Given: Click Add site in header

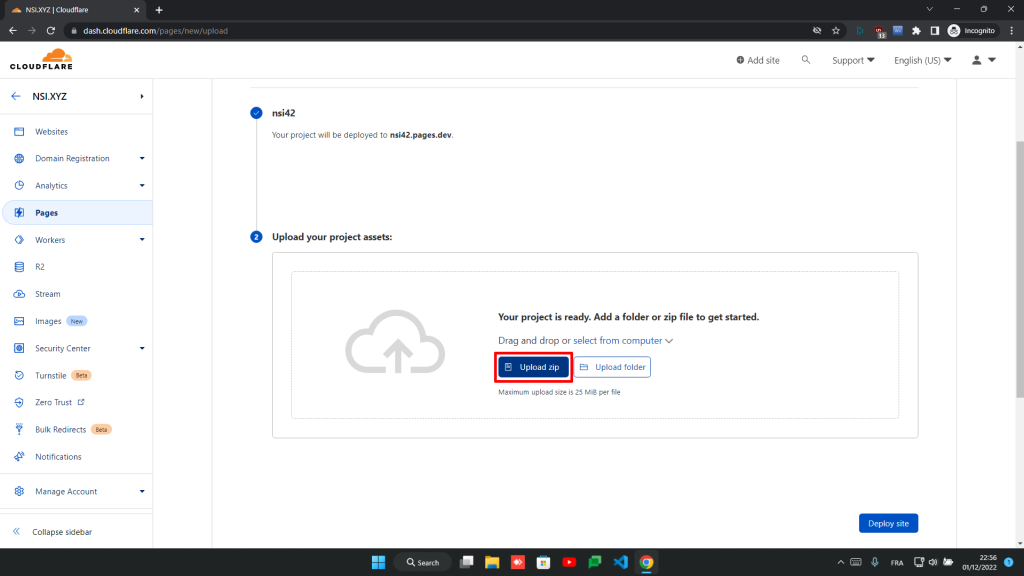Looking at the screenshot, I should point(758,60).
